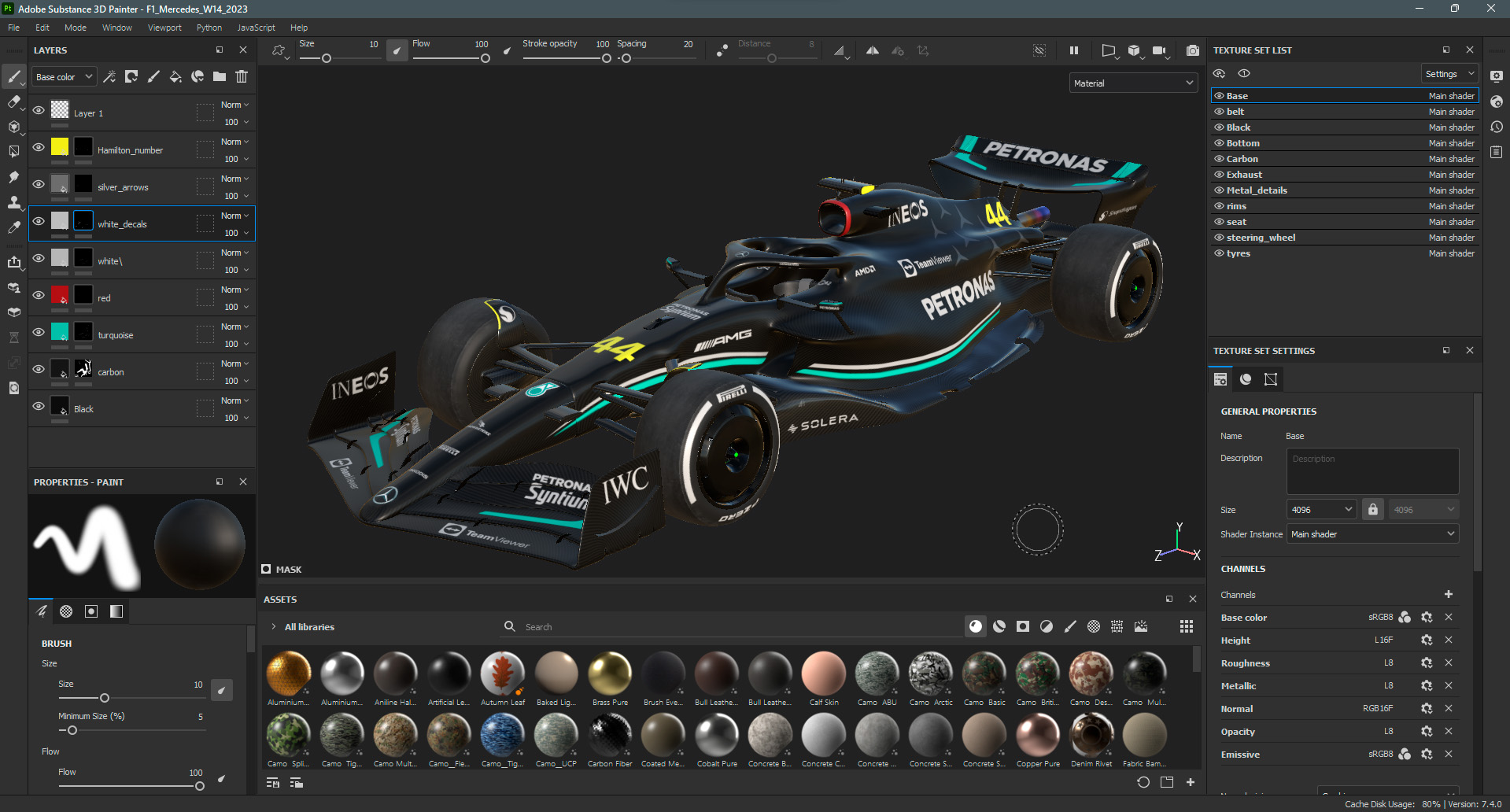Add a new paint layer
Viewport: 1510px width, 812px height.
tap(153, 76)
